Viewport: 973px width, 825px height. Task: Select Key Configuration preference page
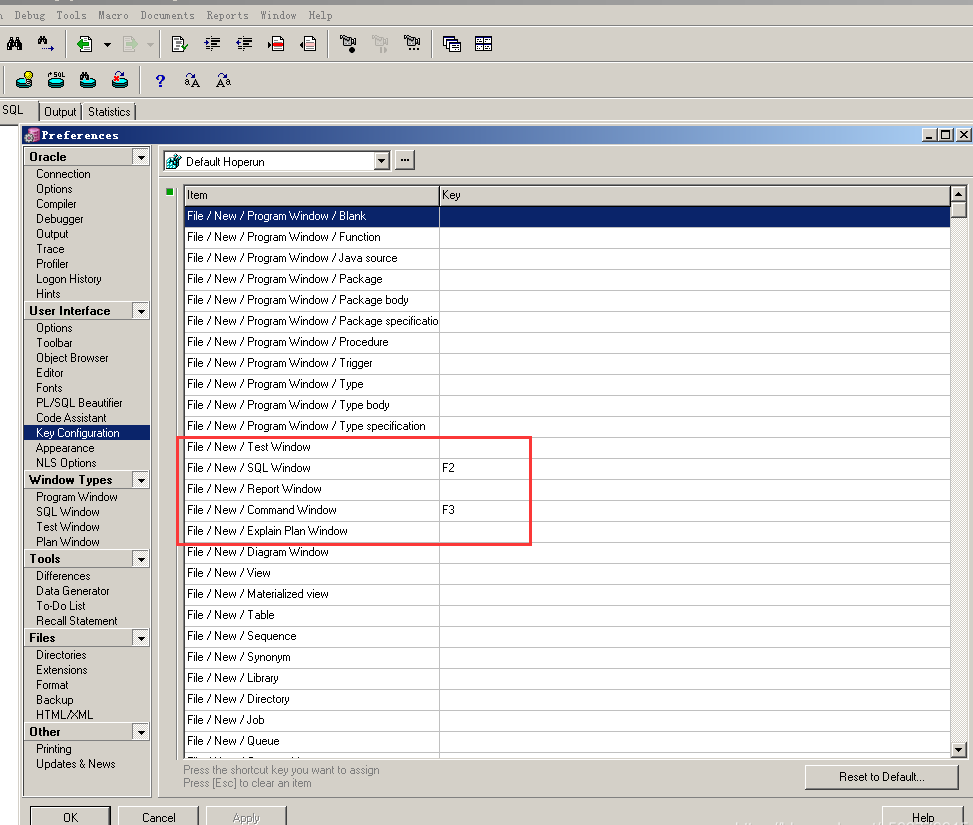[87, 433]
